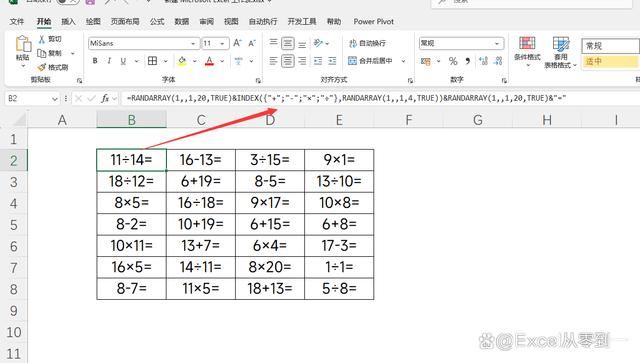The width and height of the screenshot is (640, 363).
Task: Open Conditional Formatting (条件格式)
Action: [527, 51]
